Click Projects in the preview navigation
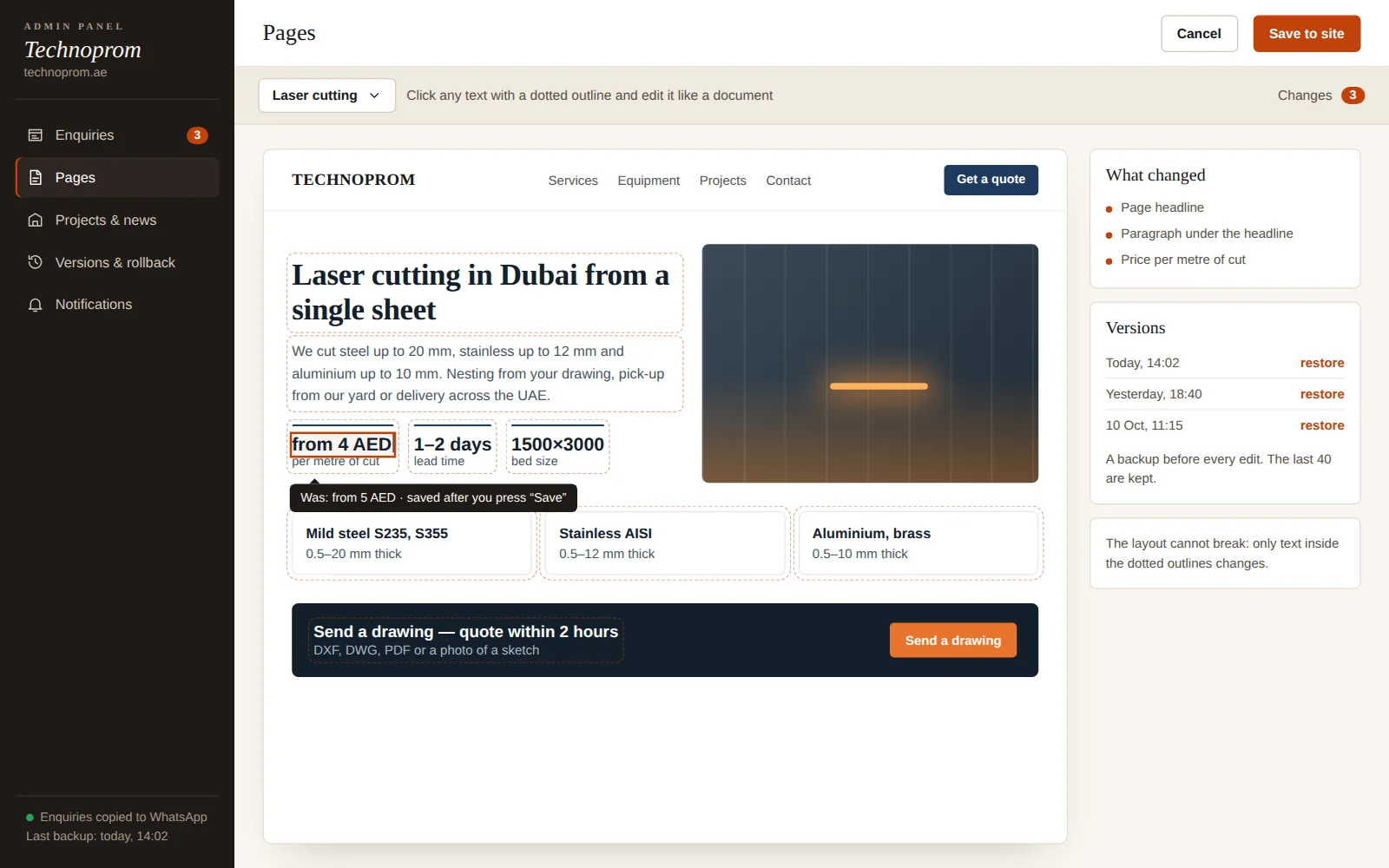The width and height of the screenshot is (1389, 868). 722,181
